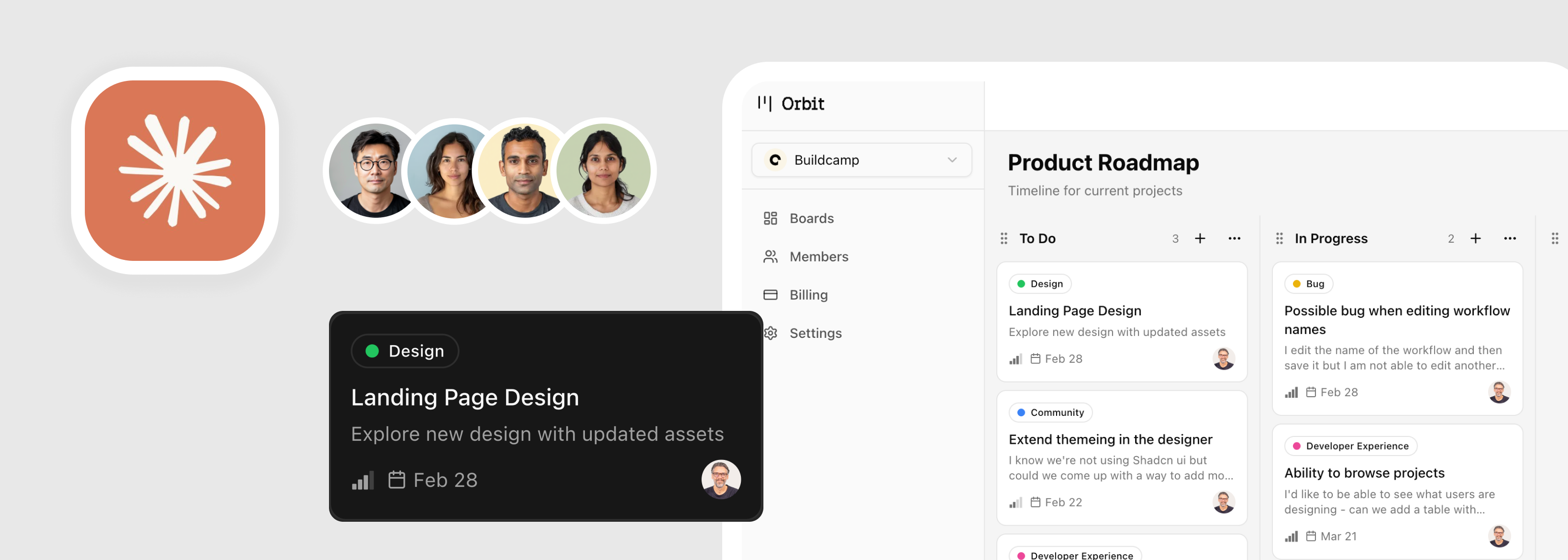1568x560 pixels.
Task: Click the priority bars on Landing Page Design card
Action: (1015, 359)
